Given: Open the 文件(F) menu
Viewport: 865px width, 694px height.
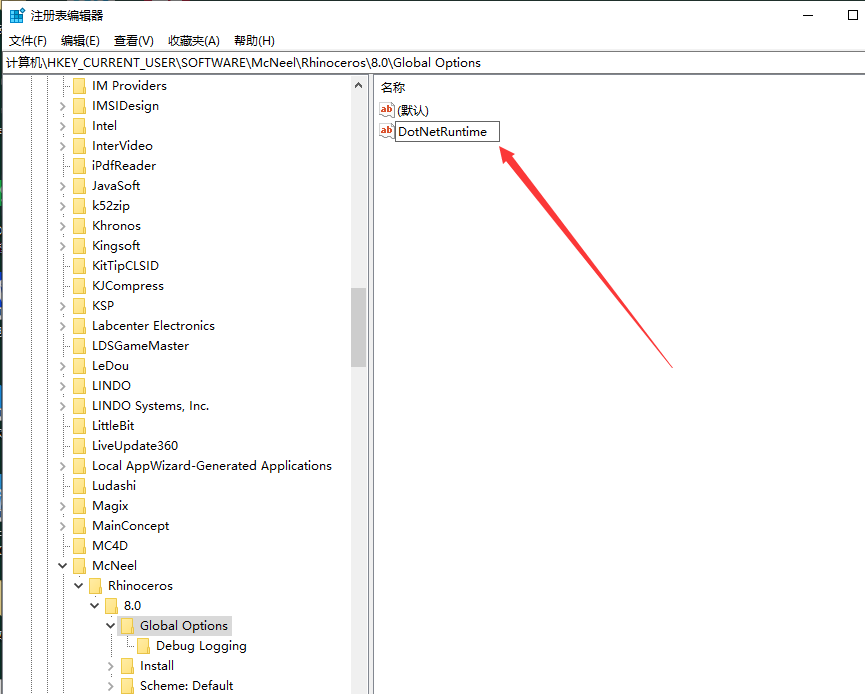Looking at the screenshot, I should point(28,41).
